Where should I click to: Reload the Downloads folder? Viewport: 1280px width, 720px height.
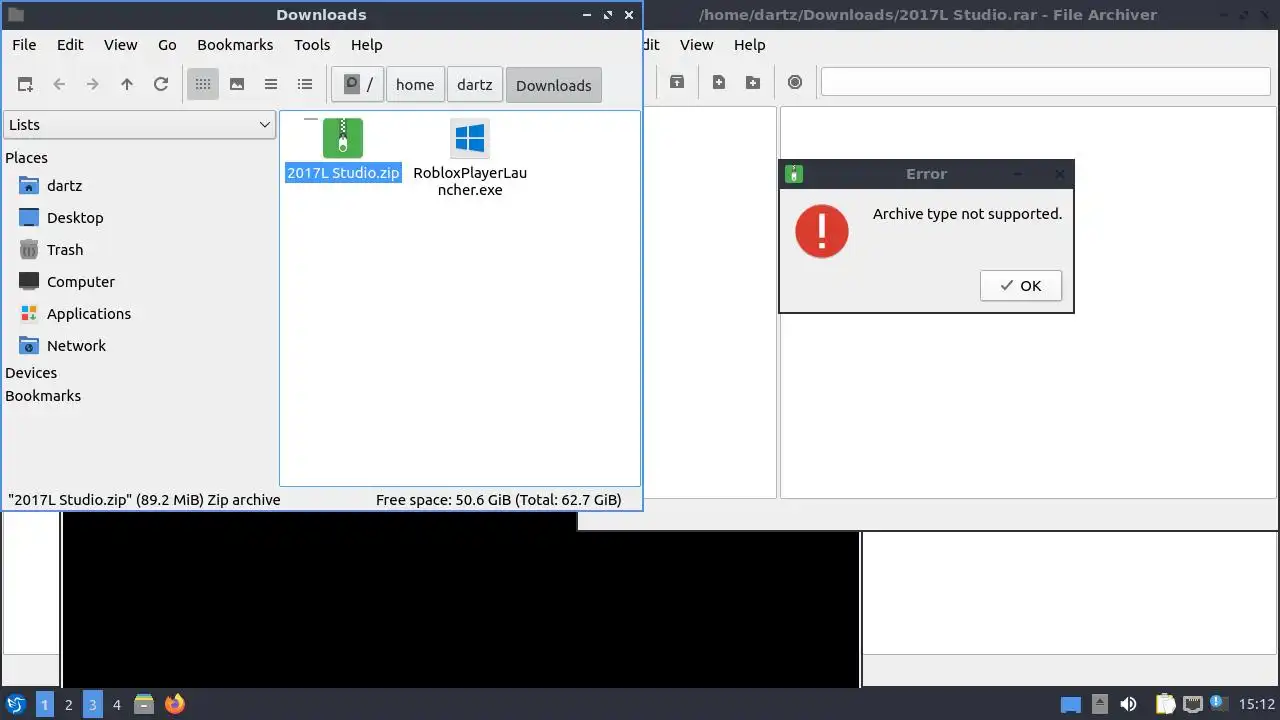(x=161, y=85)
